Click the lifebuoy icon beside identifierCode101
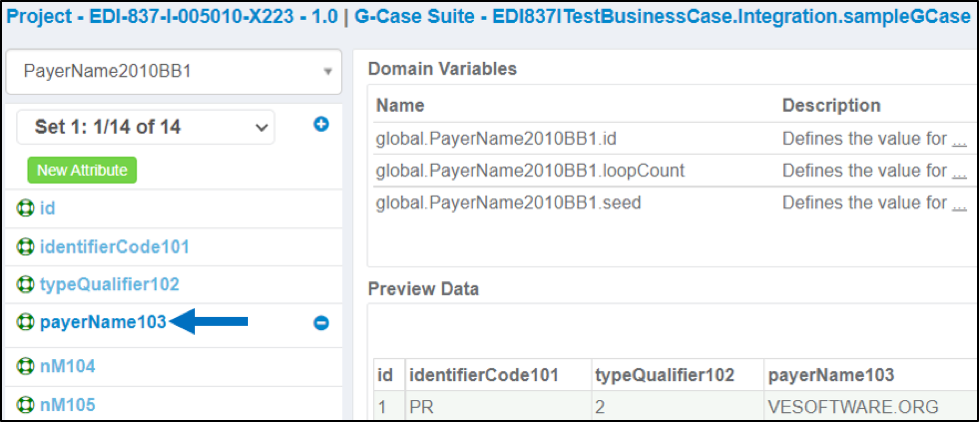 pyautogui.click(x=25, y=247)
